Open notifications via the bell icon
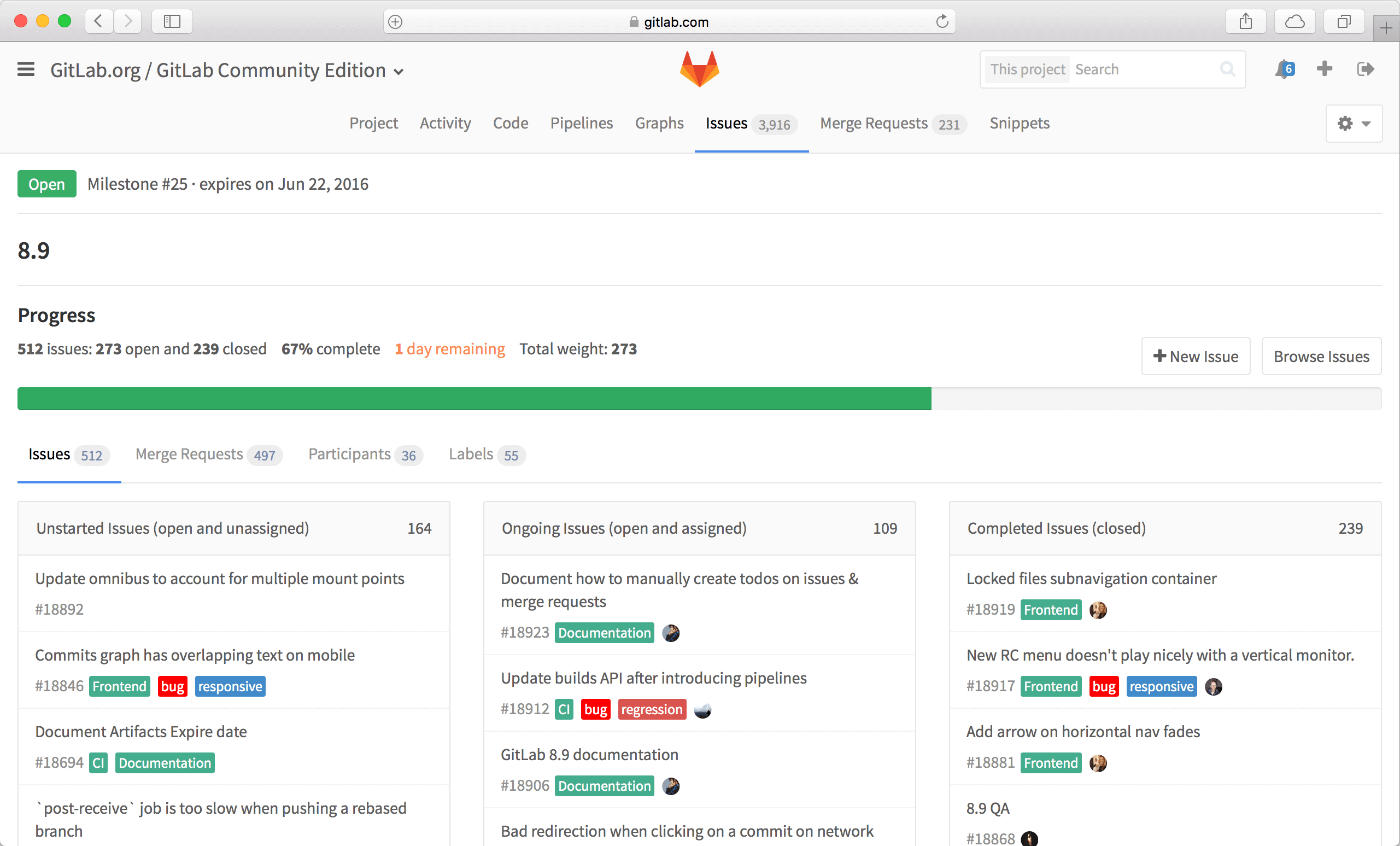This screenshot has height=846, width=1400. coord(1284,69)
